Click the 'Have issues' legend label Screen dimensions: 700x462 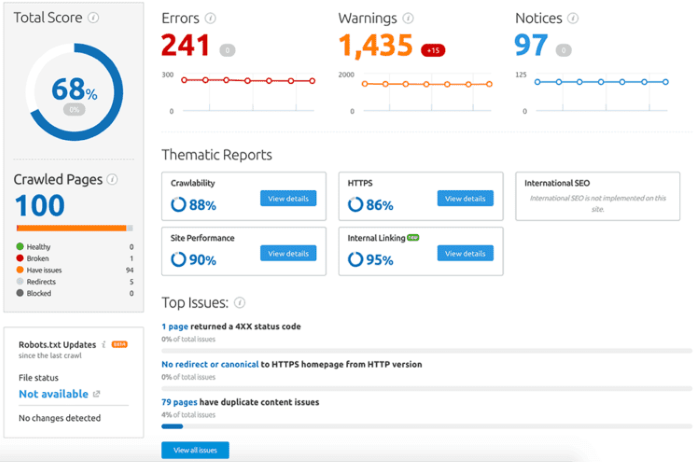pyautogui.click(x=44, y=270)
